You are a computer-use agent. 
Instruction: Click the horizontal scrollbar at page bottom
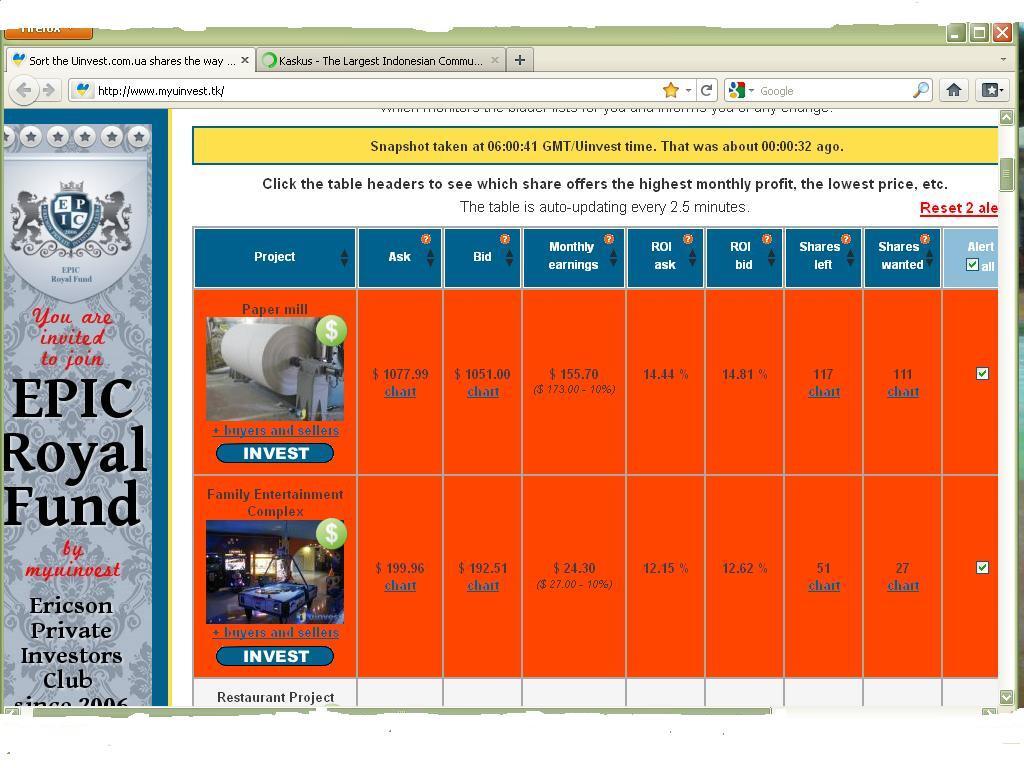pos(401,711)
